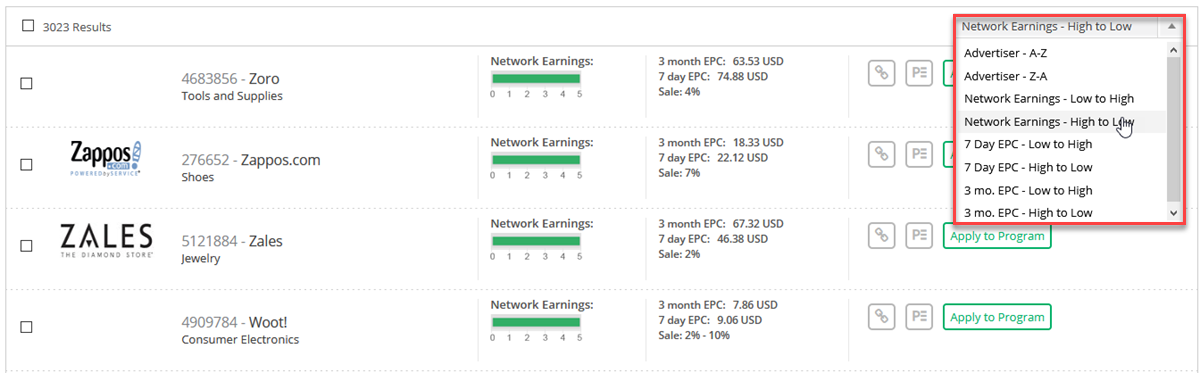Click the up arrow of the sort combo box

[x=1171, y=27]
